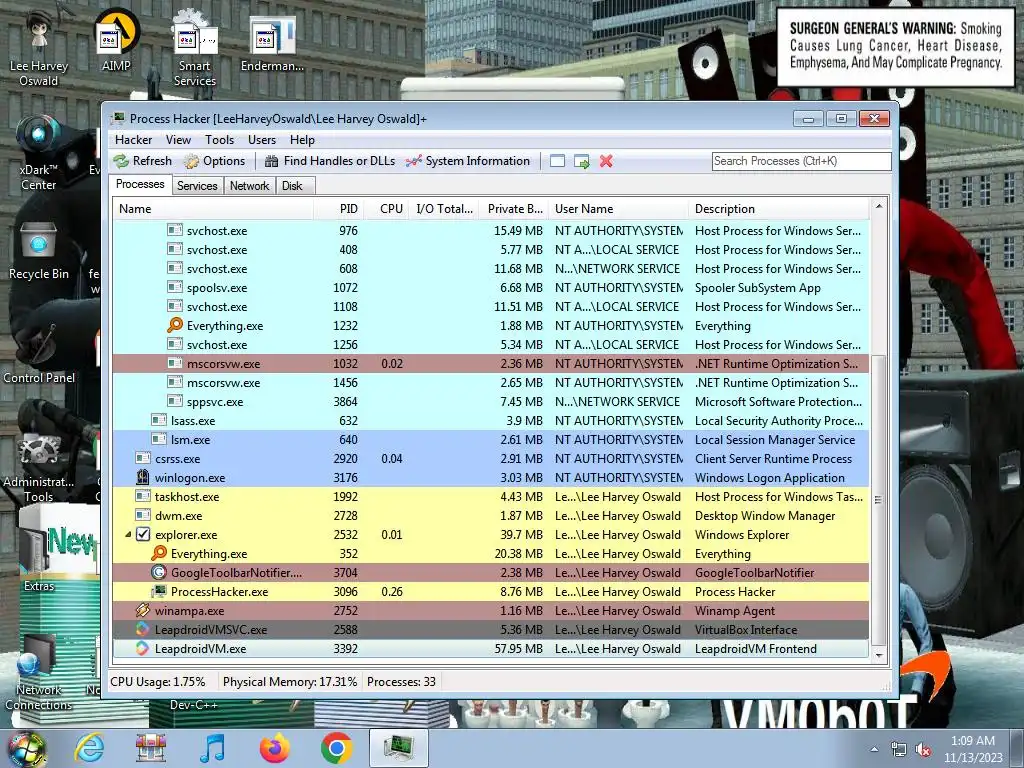This screenshot has width=1024, height=768.
Task: Click the winampa.exe process icon
Action: click(x=142, y=610)
